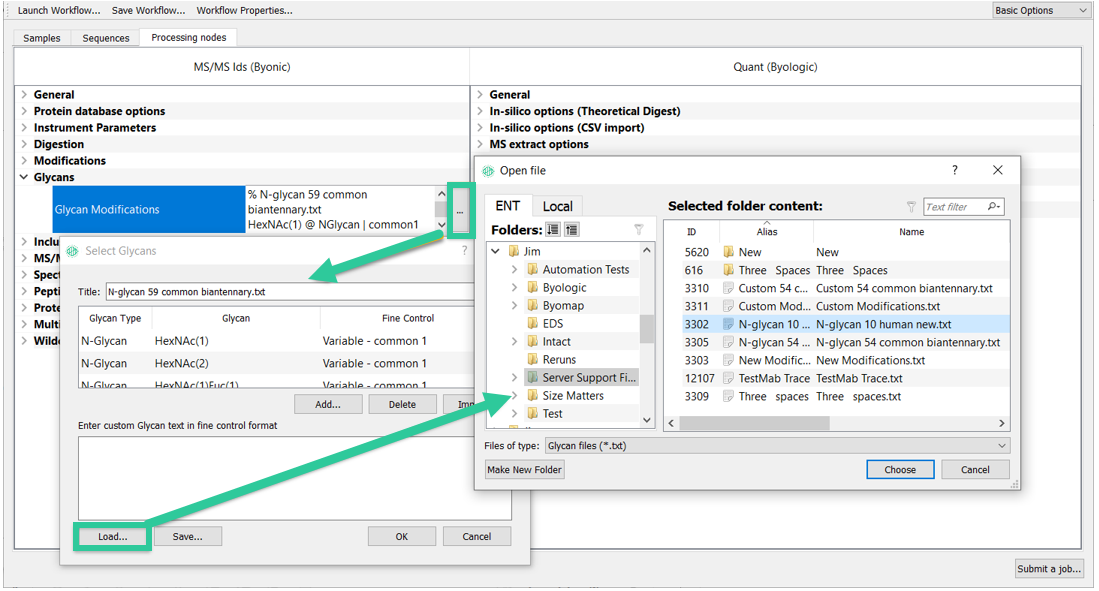1099x591 pixels.
Task: Click the custom Glycan text area
Action: [294, 478]
